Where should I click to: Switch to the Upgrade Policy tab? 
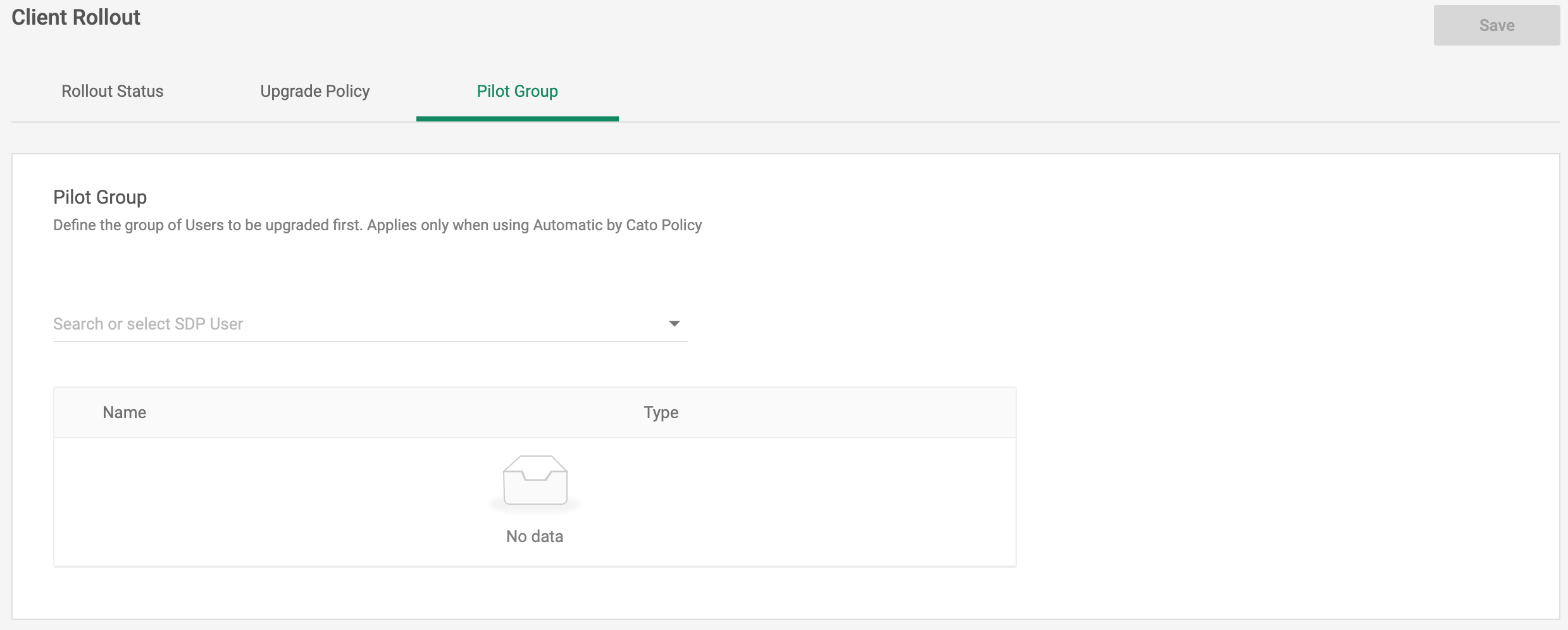(x=314, y=91)
